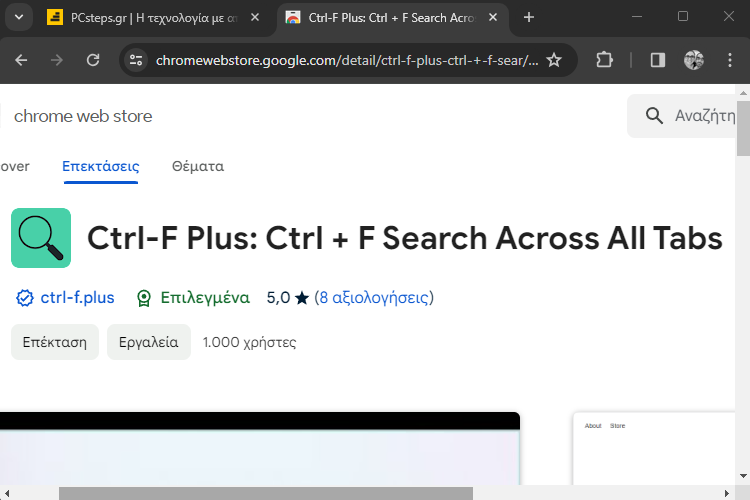Click the Επέκταση category chip

[x=55, y=342]
